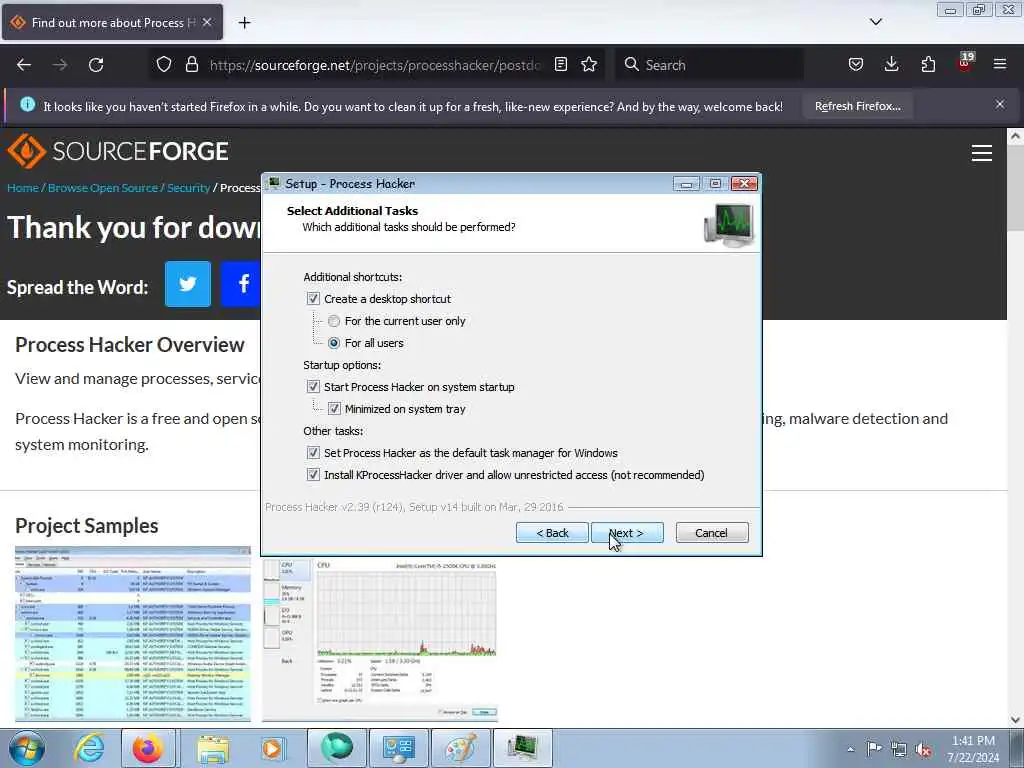Click the extension icon with badge 19
Image resolution: width=1024 pixels, height=768 pixels.
[x=965, y=63]
